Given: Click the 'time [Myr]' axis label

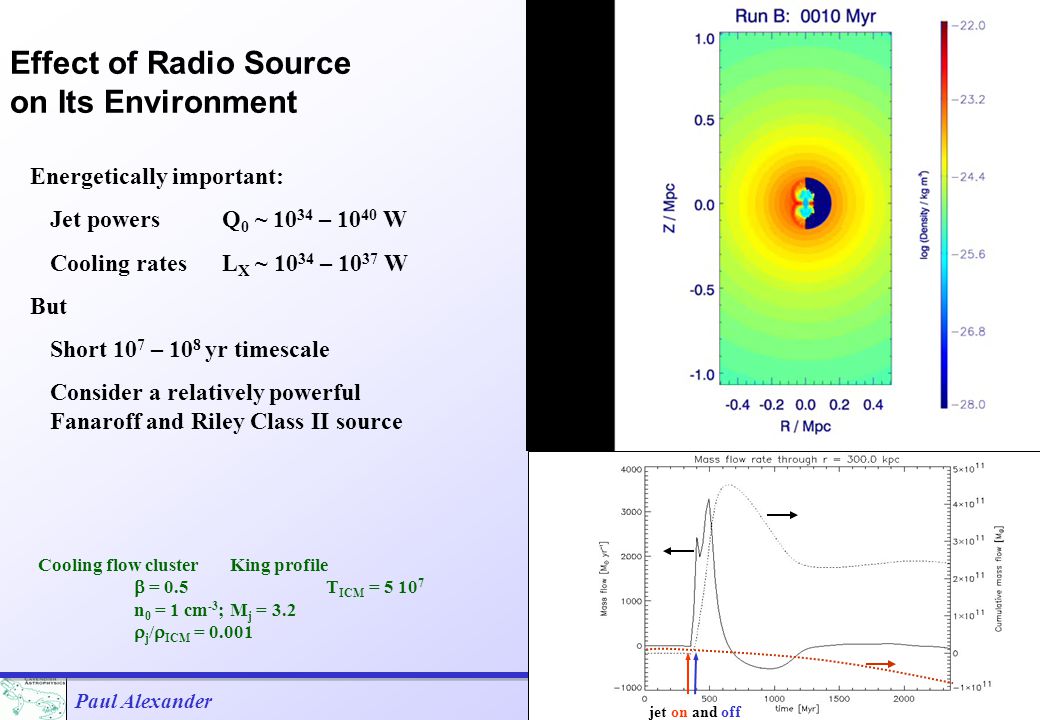Looking at the screenshot, I should click(x=797, y=709).
